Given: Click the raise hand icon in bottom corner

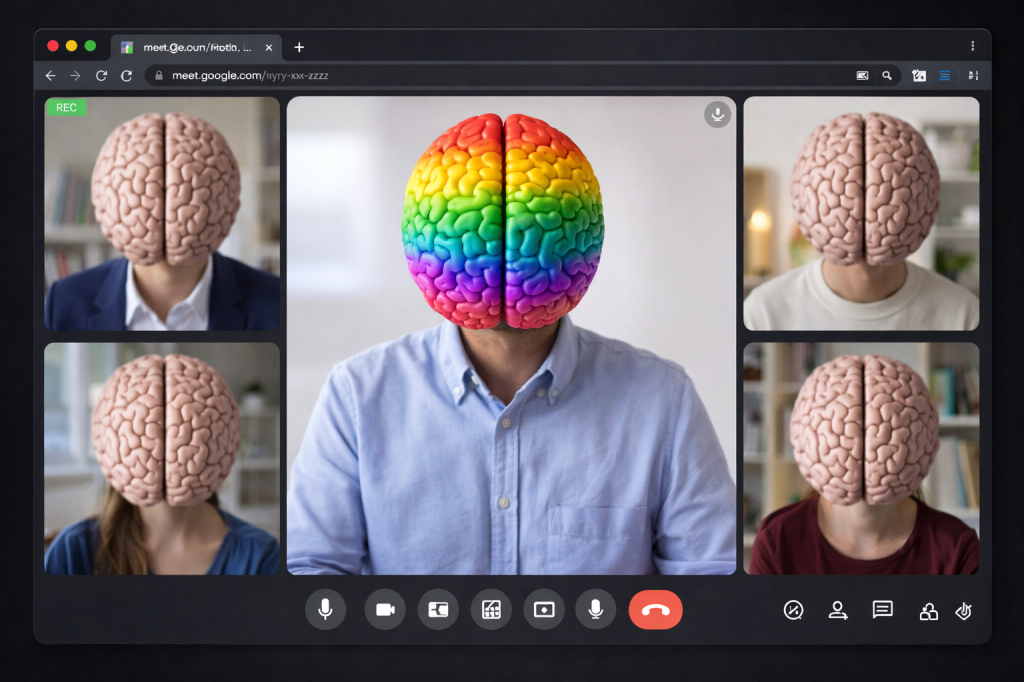Looking at the screenshot, I should pos(964,611).
